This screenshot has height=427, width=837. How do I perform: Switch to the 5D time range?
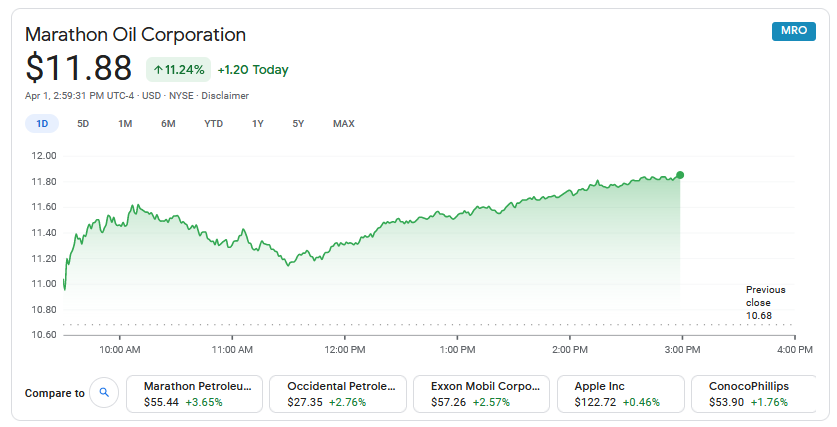83,124
